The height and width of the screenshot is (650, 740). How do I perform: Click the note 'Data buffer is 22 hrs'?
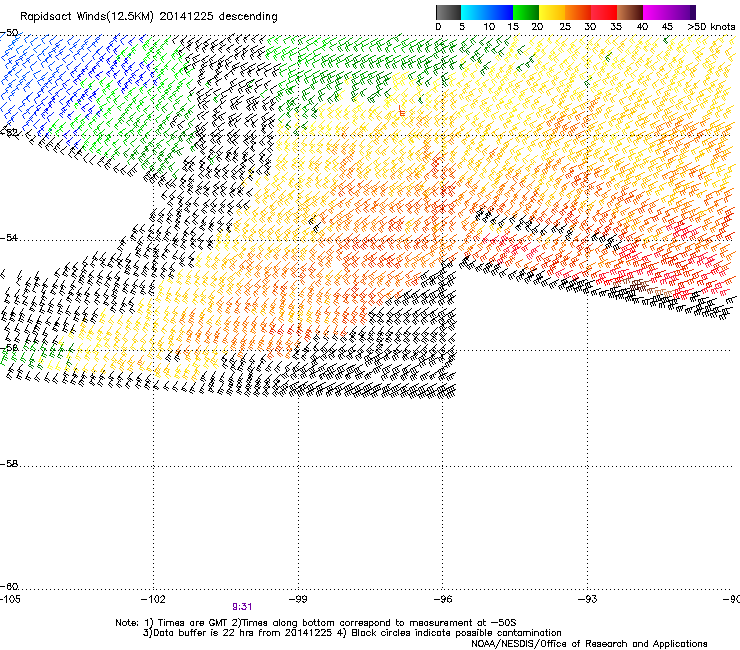point(205,633)
